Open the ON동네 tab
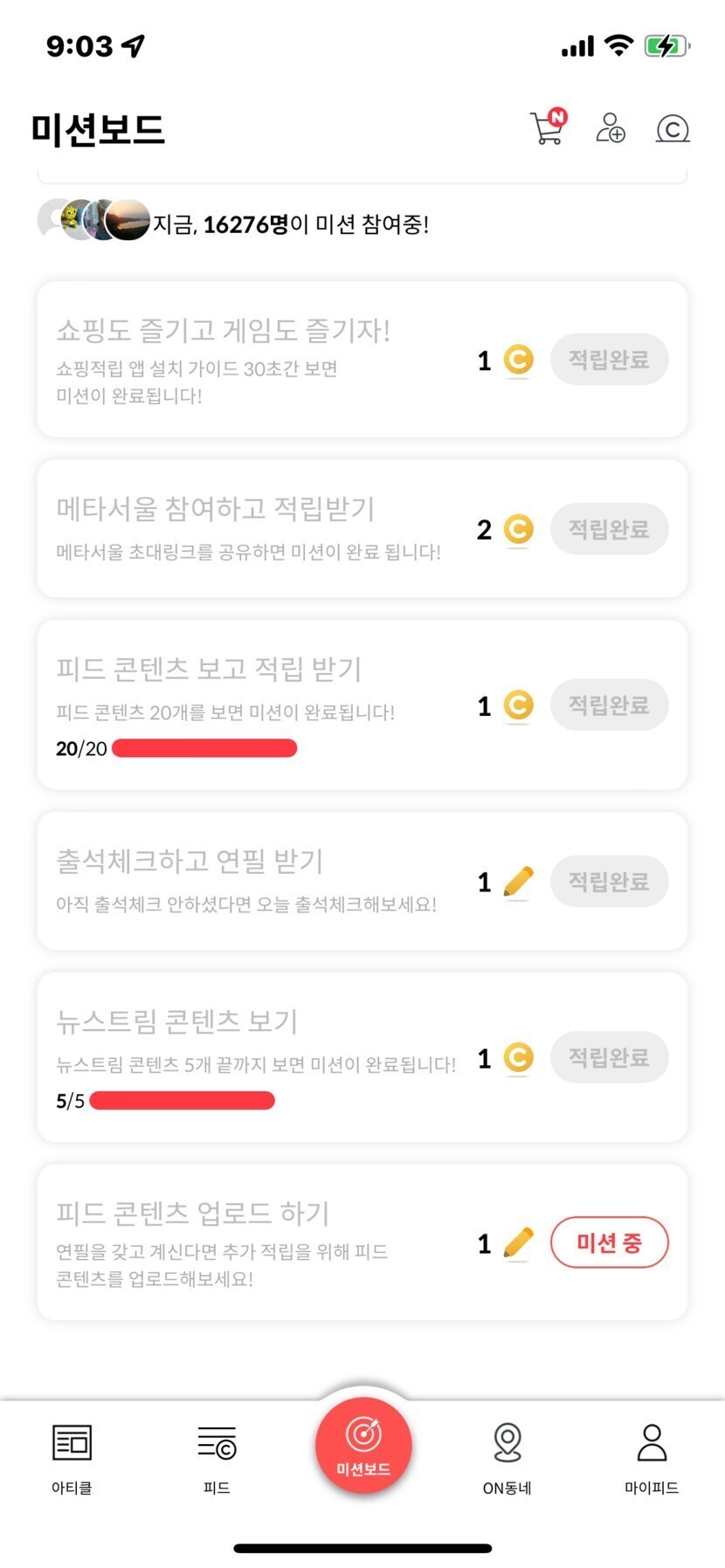The height and width of the screenshot is (1568, 725). pyautogui.click(x=507, y=1458)
